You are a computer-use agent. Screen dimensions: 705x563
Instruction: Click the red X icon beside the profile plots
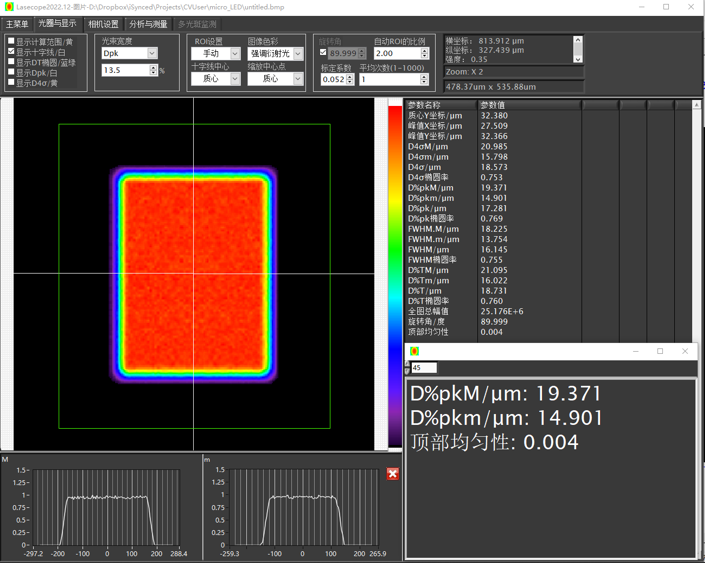pos(393,473)
